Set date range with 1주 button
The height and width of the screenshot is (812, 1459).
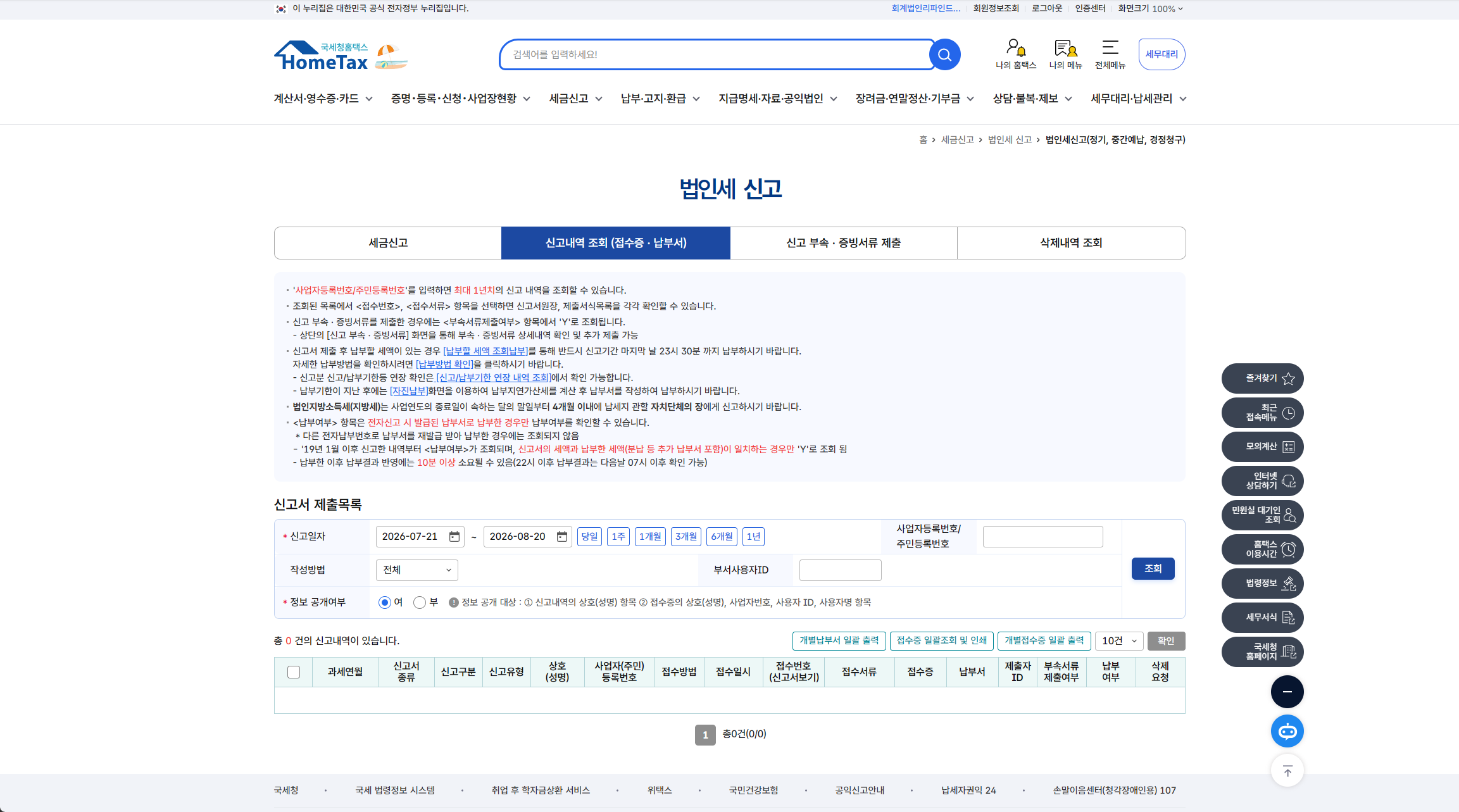pyautogui.click(x=618, y=537)
